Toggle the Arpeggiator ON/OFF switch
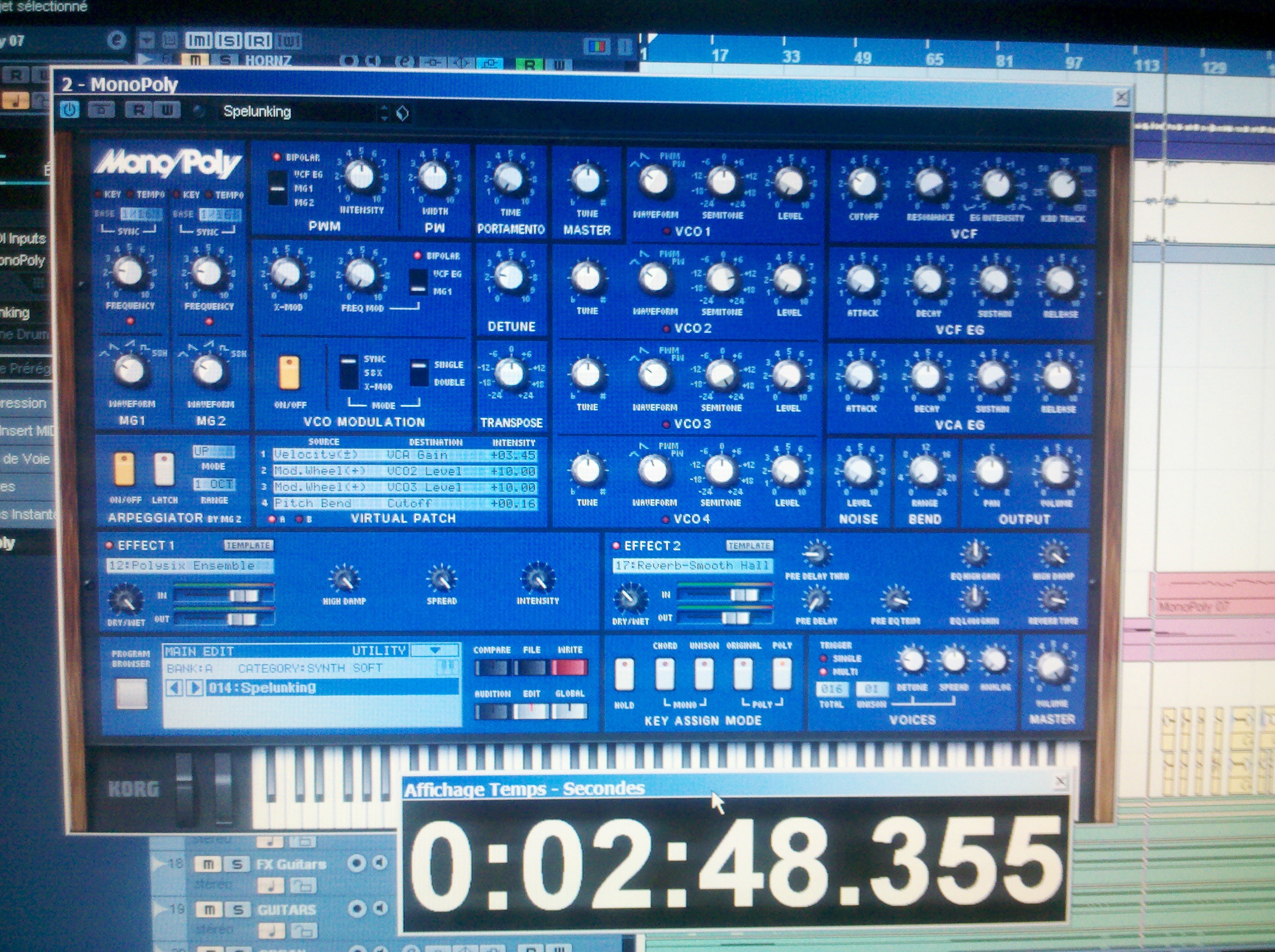The width and height of the screenshot is (1275, 952). (124, 470)
